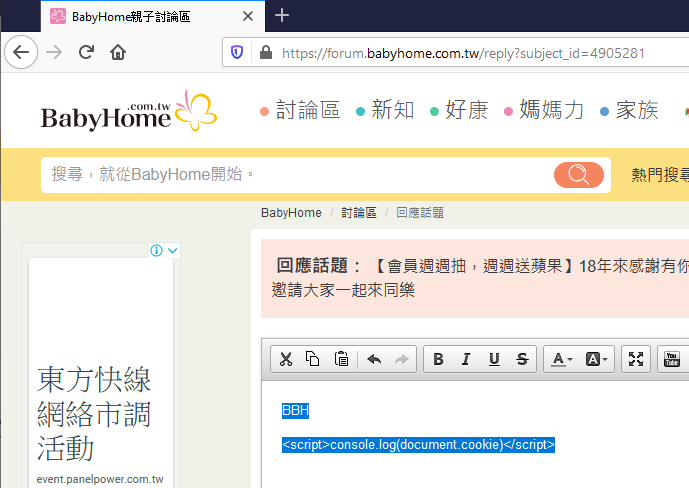This screenshot has height=488, width=689.
Task: Toggle strikethrough formatting
Action: coord(522,359)
